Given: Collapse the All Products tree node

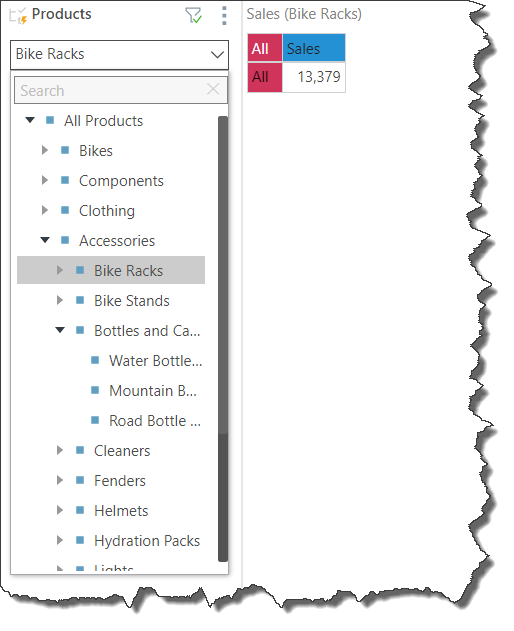Looking at the screenshot, I should [x=30, y=120].
